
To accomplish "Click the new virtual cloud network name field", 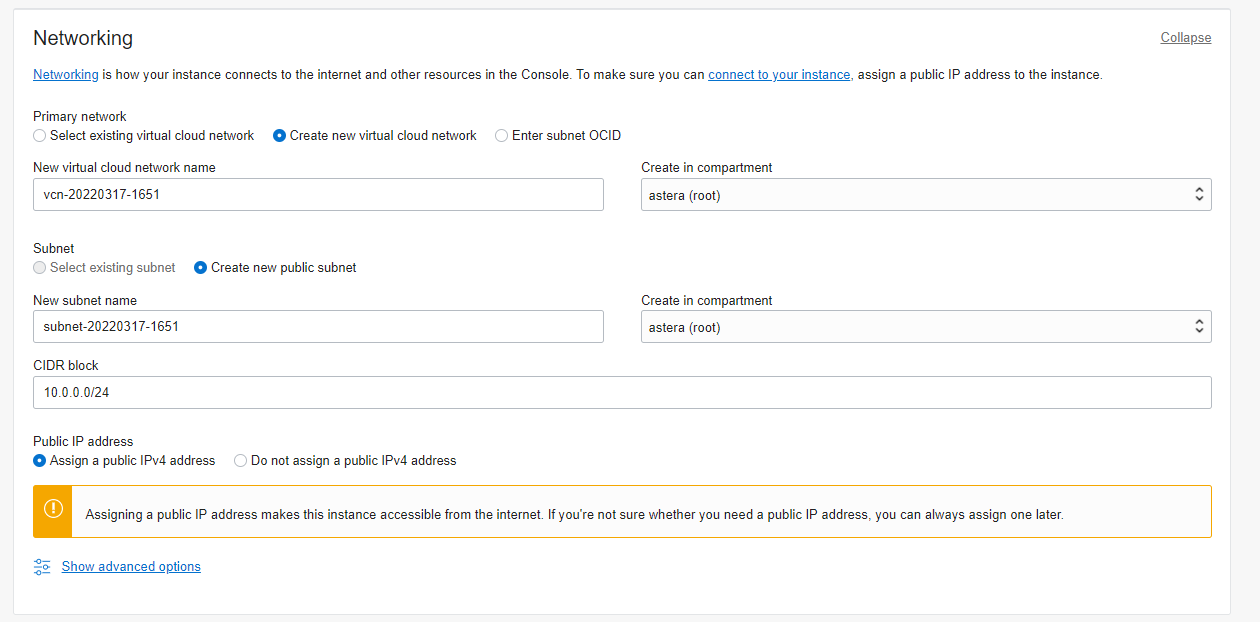I will click(318, 195).
